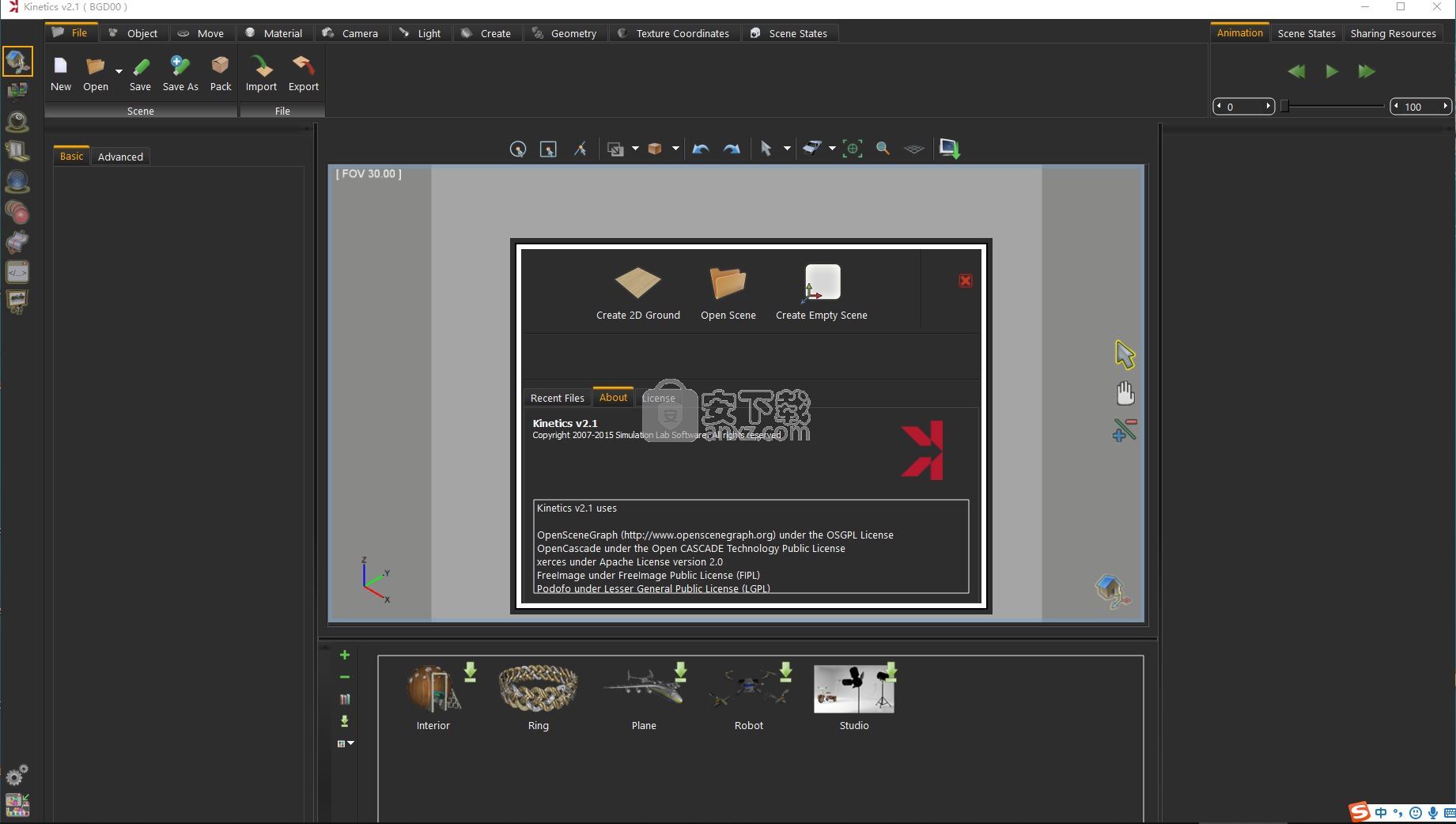Click the New scene icon
Image resolution: width=1456 pixels, height=824 pixels.
(x=61, y=66)
